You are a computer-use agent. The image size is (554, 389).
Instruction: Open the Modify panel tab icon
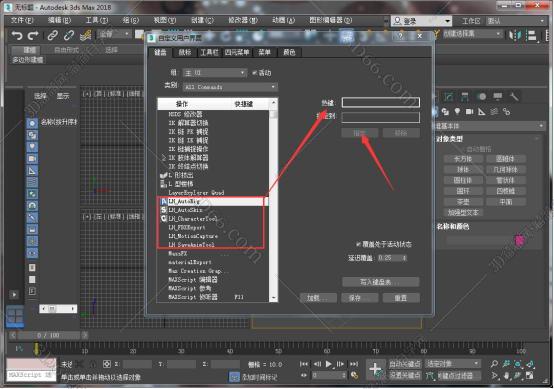[449, 96]
